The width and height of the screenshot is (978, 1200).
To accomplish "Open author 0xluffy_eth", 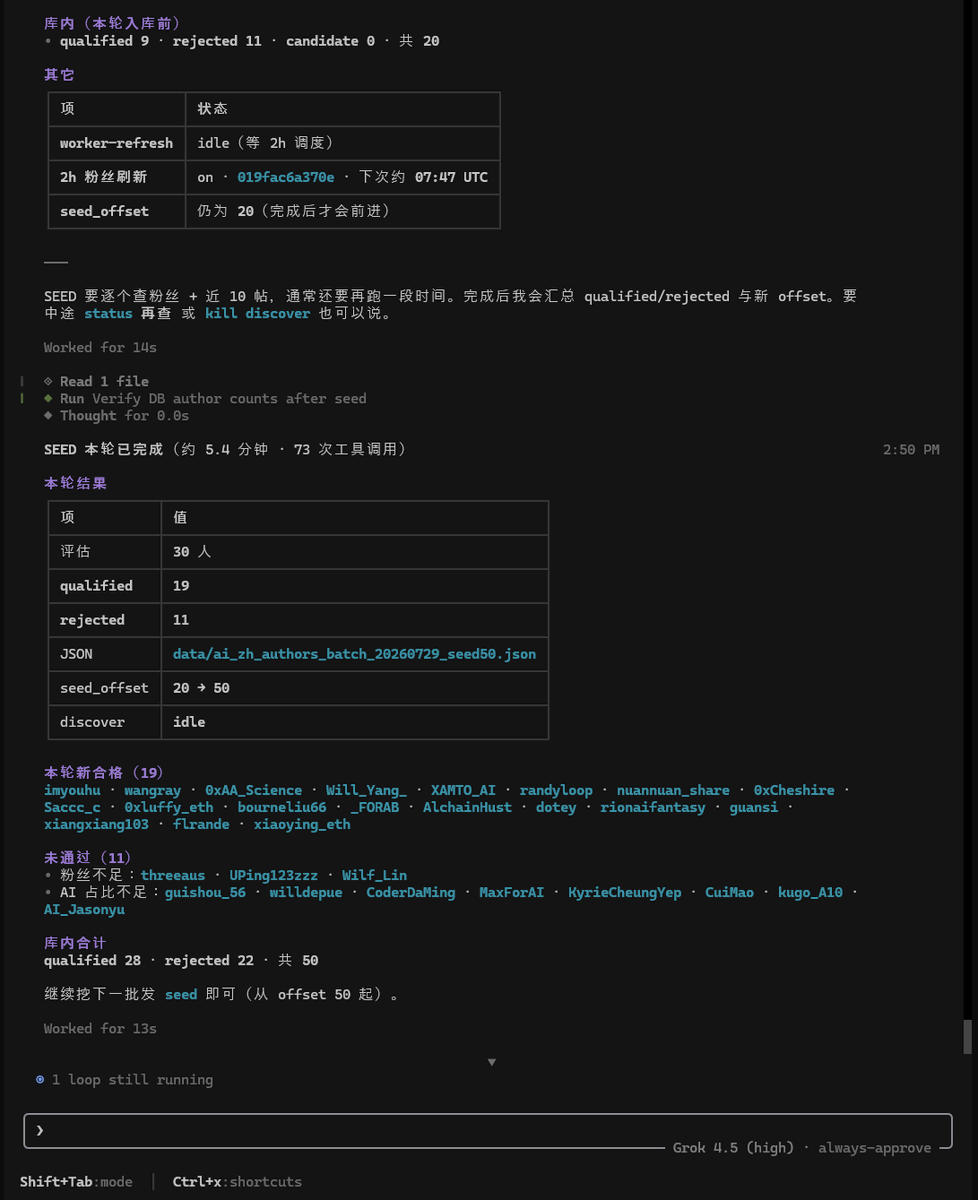I will coord(169,807).
